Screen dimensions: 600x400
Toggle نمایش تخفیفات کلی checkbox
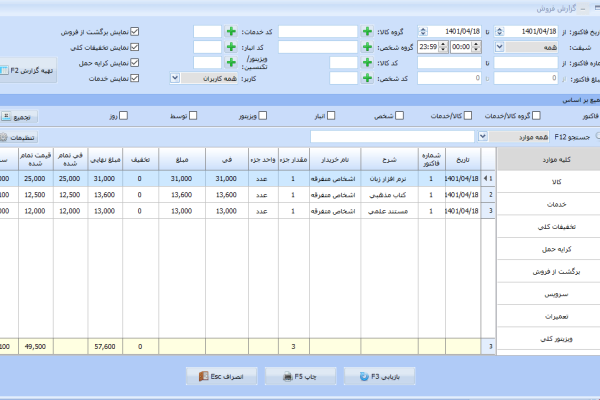point(134,47)
